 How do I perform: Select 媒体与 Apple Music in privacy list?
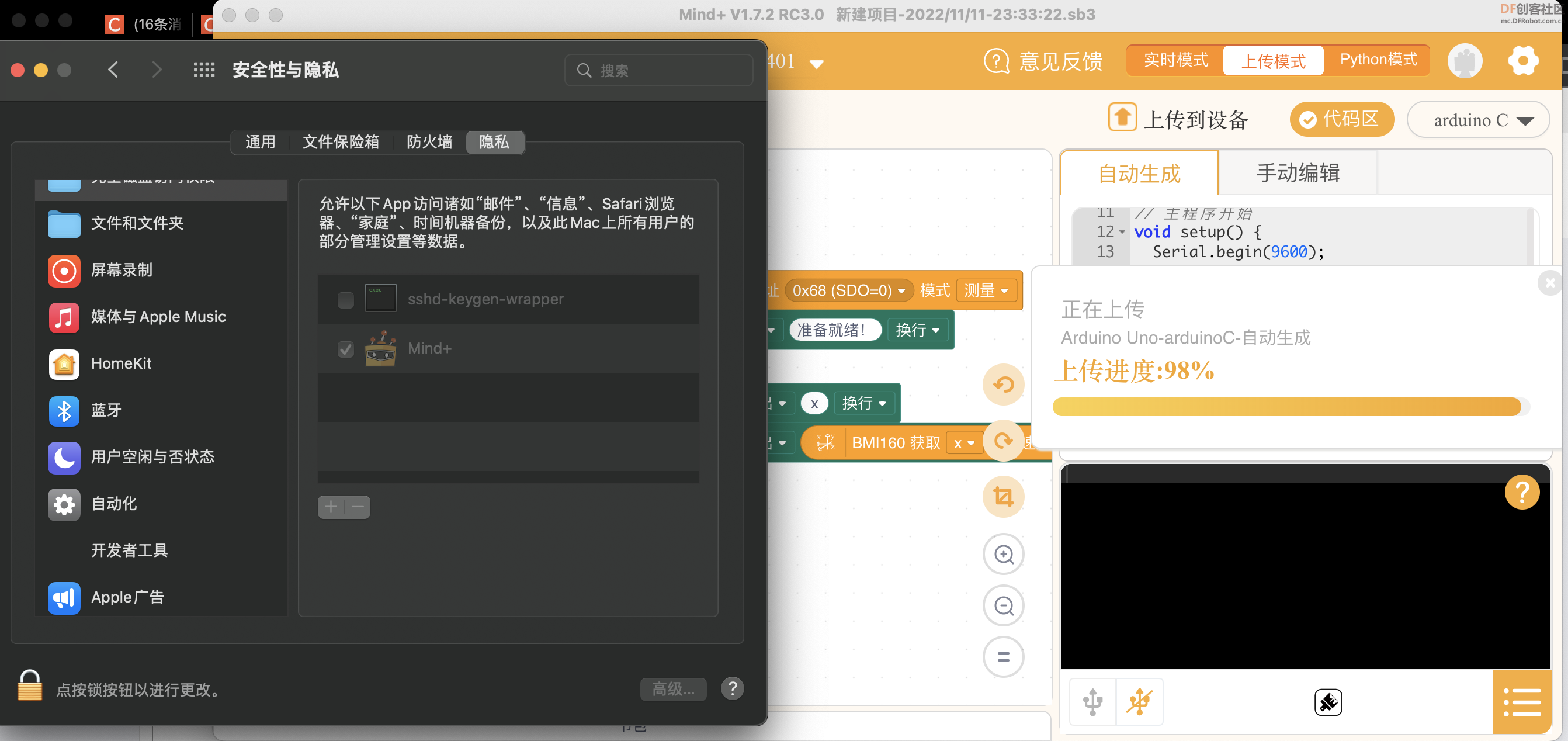(x=161, y=317)
